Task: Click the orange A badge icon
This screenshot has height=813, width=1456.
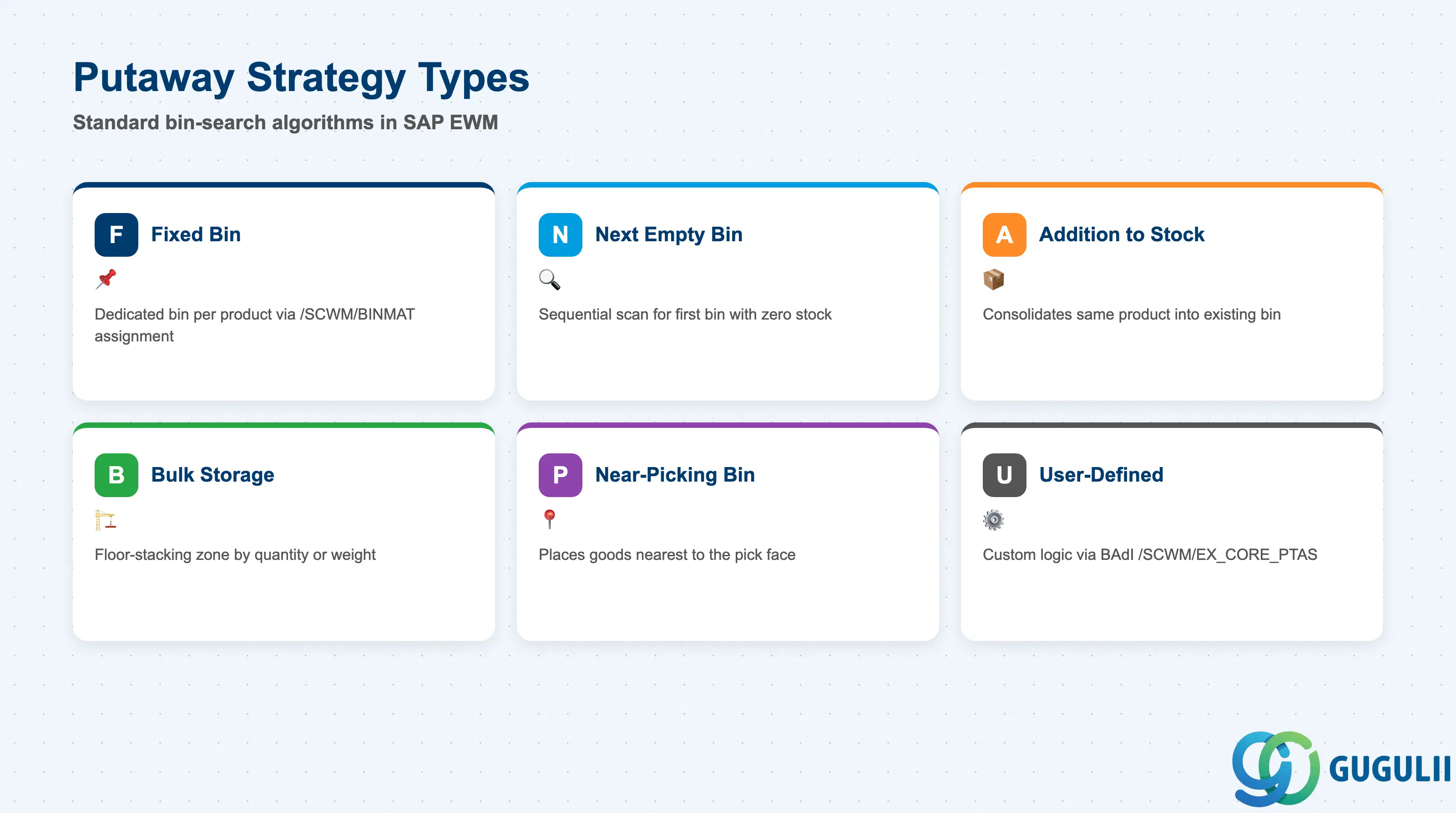Action: [1004, 234]
